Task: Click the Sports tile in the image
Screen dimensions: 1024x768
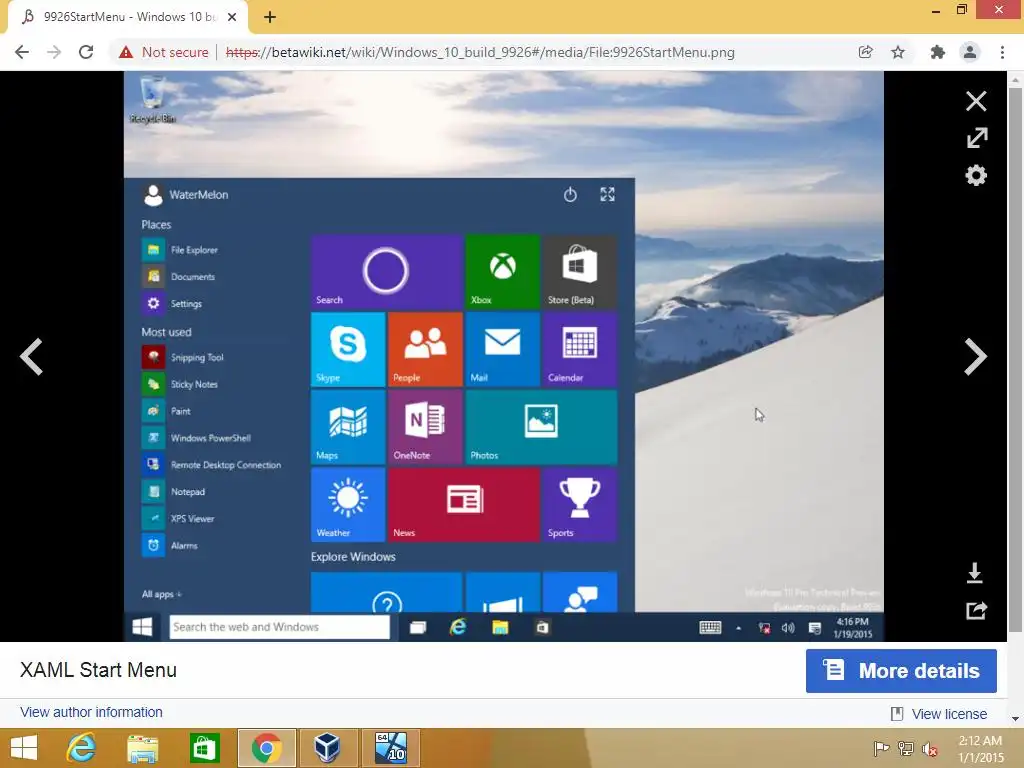Action: (x=580, y=504)
